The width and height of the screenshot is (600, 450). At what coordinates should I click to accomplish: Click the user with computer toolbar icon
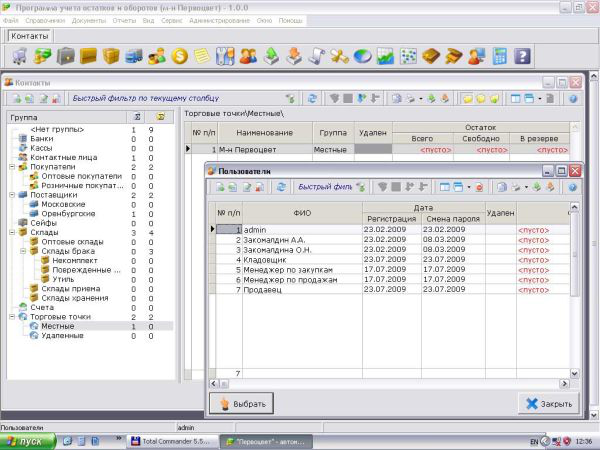pyautogui.click(x=477, y=57)
